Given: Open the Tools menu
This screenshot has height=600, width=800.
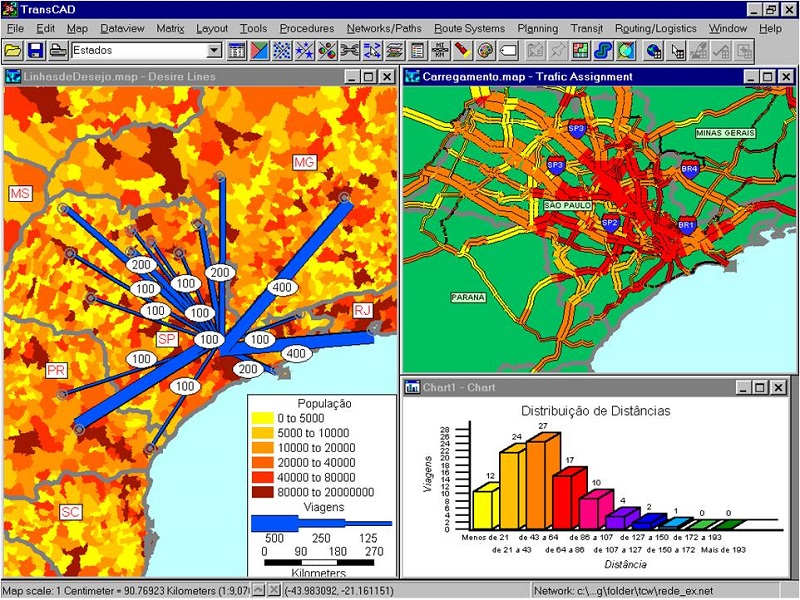Looking at the screenshot, I should click(x=254, y=29).
